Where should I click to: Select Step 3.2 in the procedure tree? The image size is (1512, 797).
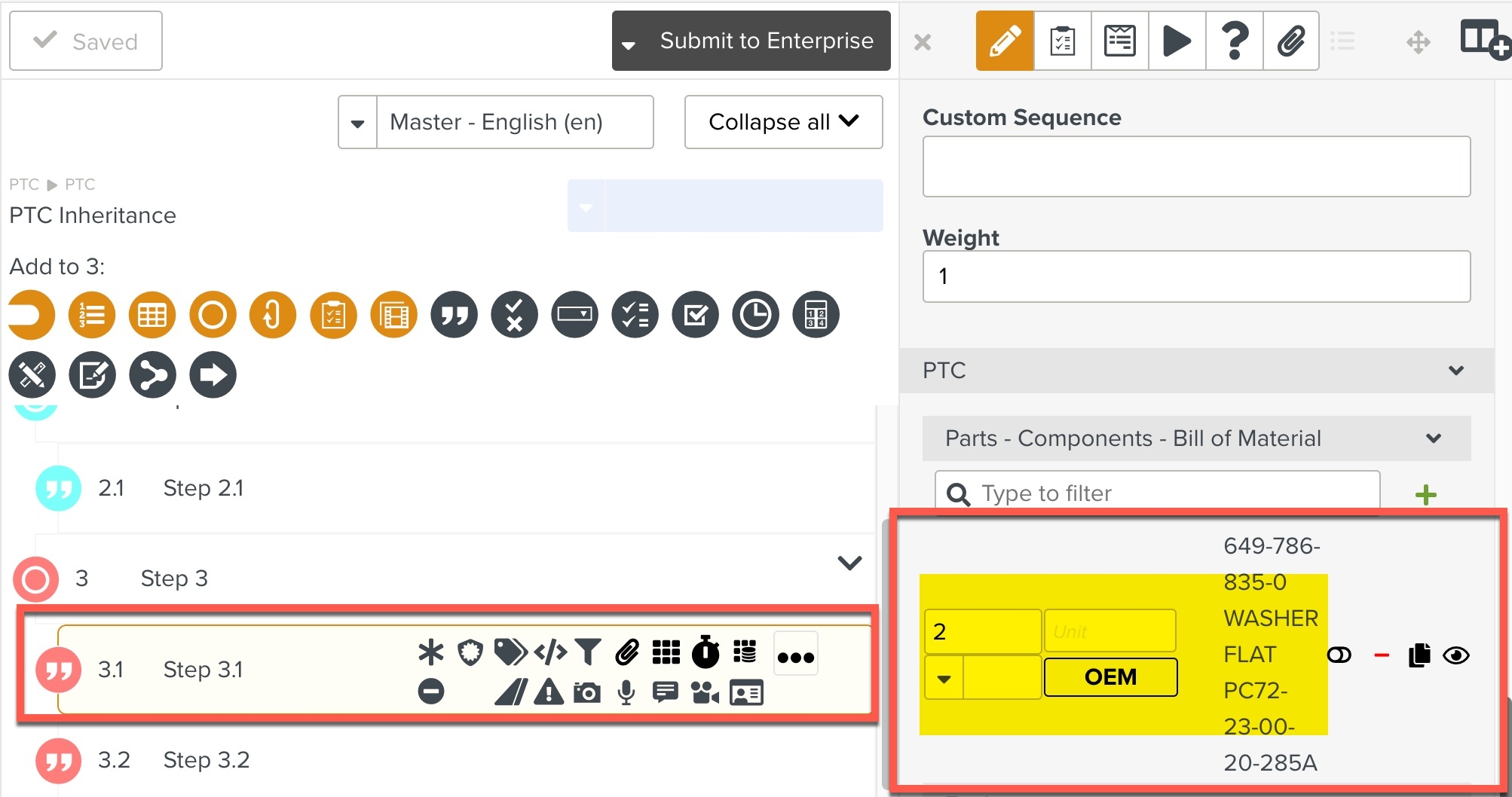coord(206,759)
